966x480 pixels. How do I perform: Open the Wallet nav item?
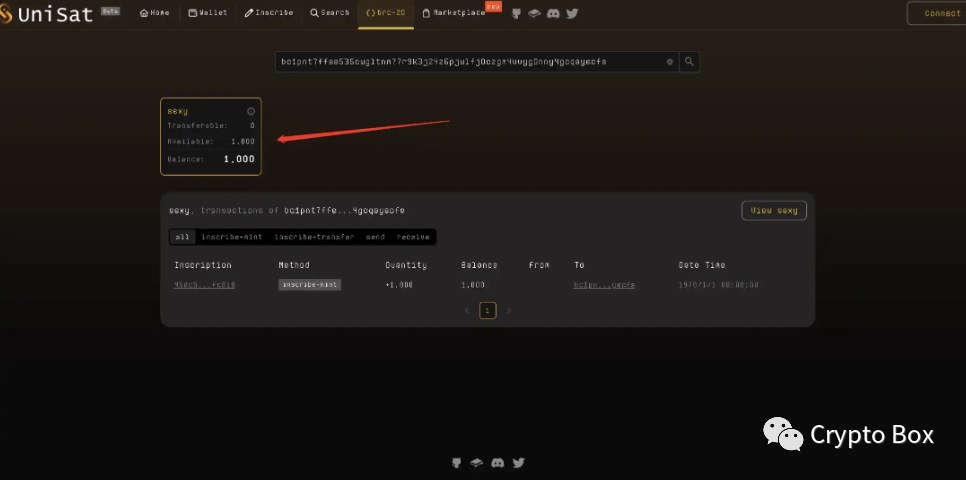click(x=208, y=13)
